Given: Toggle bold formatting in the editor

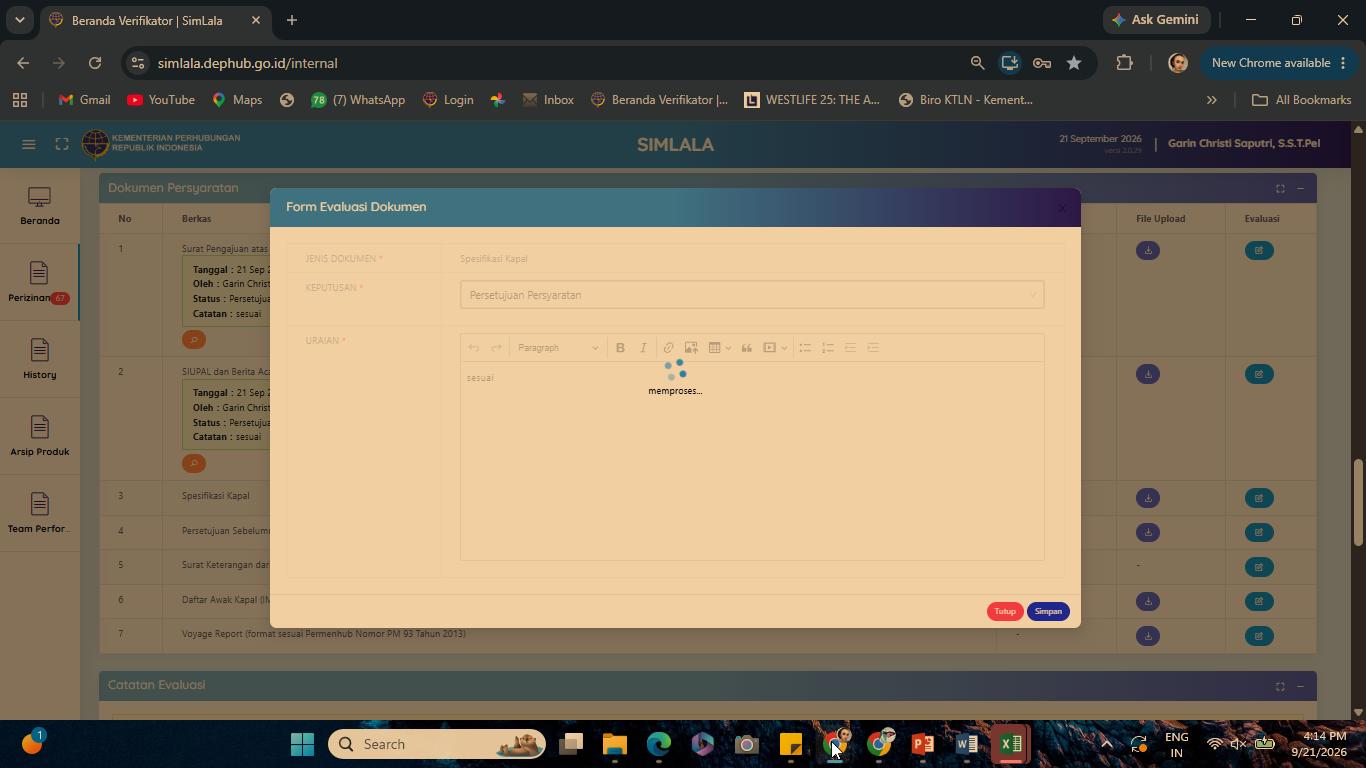Looking at the screenshot, I should (x=620, y=348).
